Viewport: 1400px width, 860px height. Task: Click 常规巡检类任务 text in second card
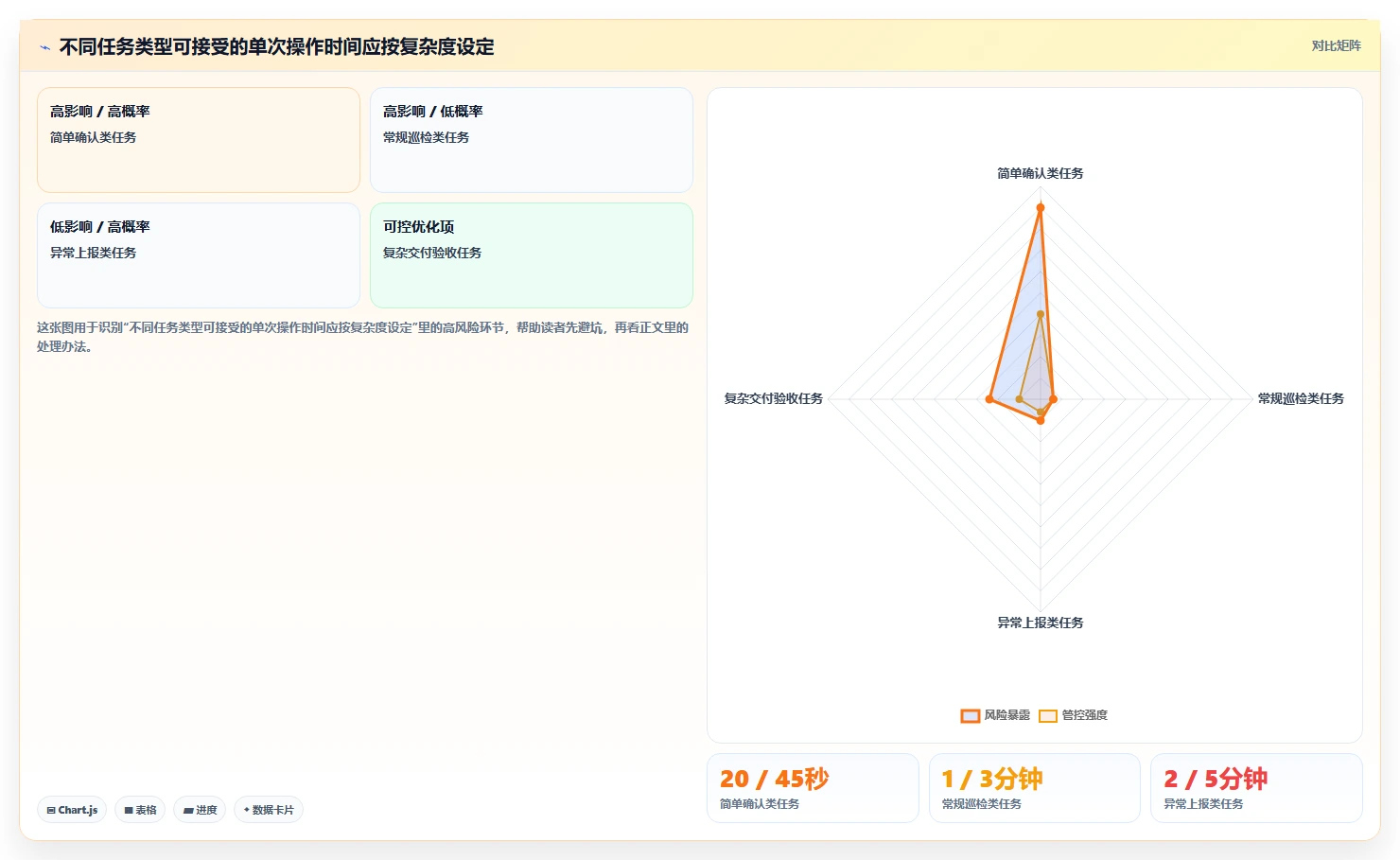[x=426, y=137]
